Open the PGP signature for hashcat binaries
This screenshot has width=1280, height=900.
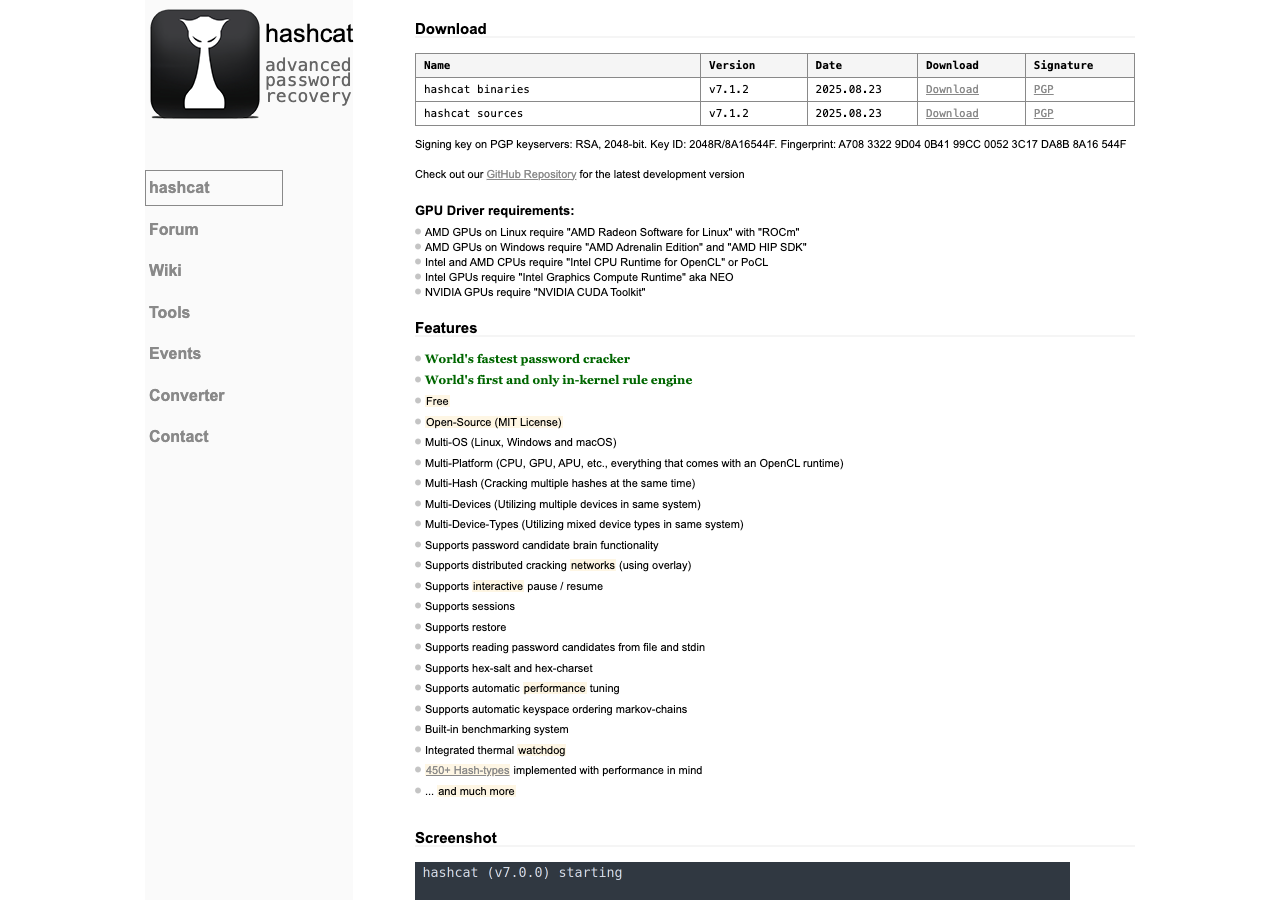[x=1043, y=89]
